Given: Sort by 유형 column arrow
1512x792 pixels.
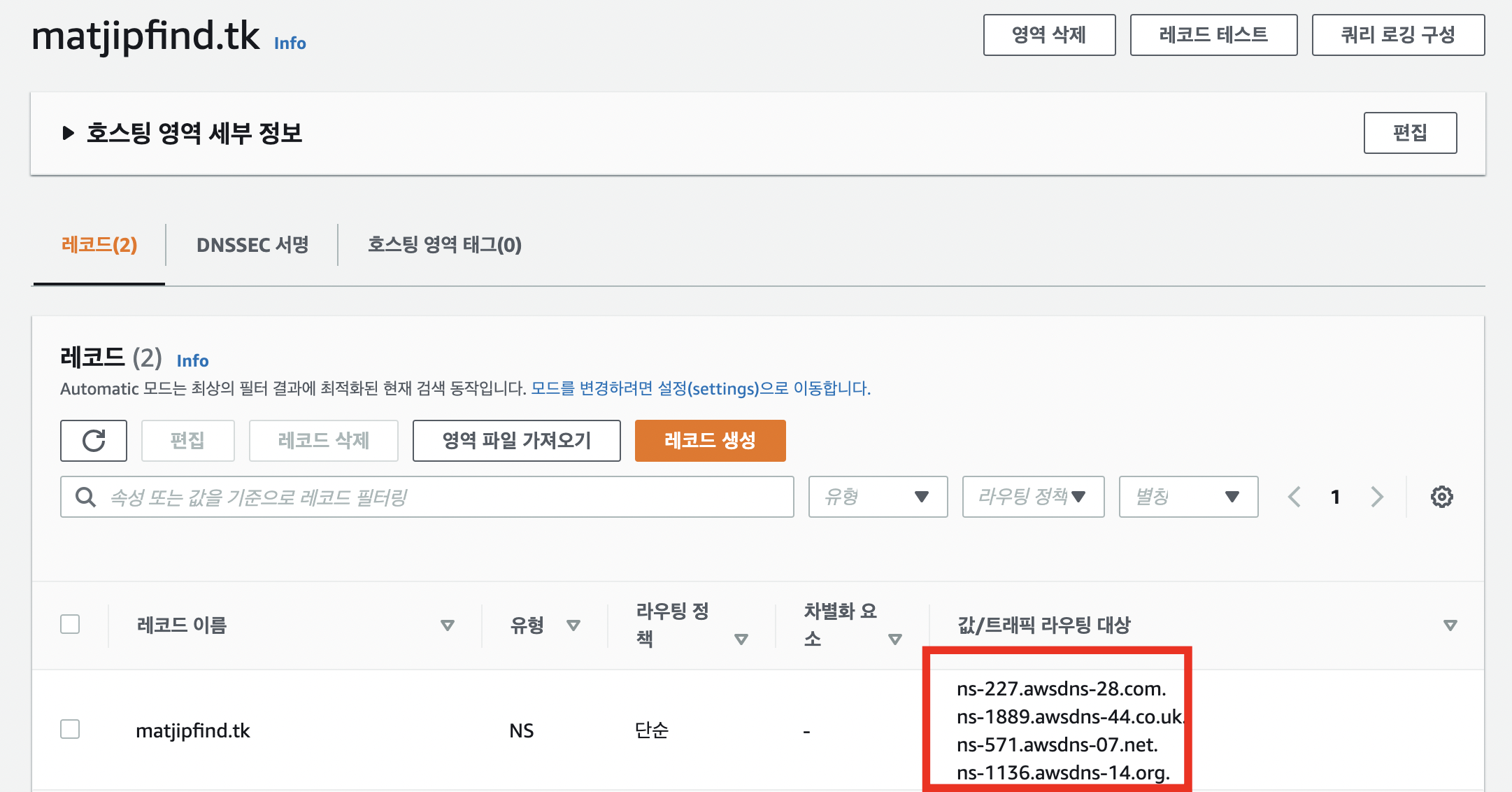Looking at the screenshot, I should click(573, 625).
